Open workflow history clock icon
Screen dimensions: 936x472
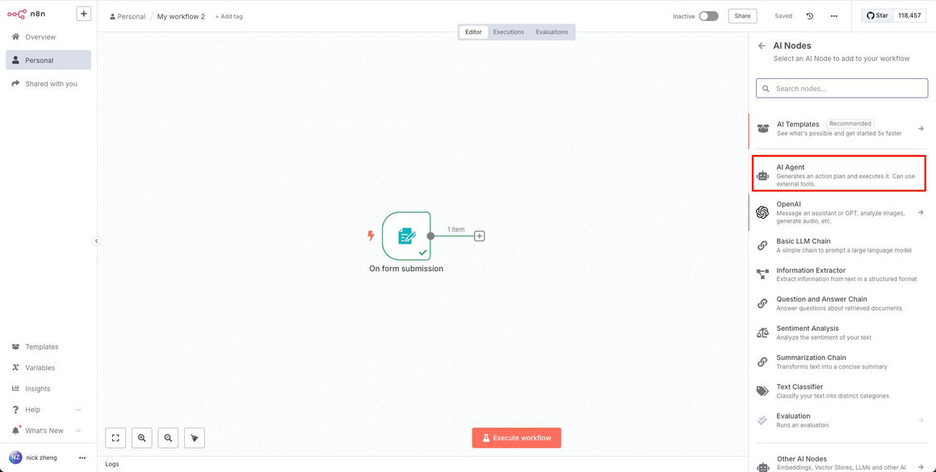(x=809, y=16)
